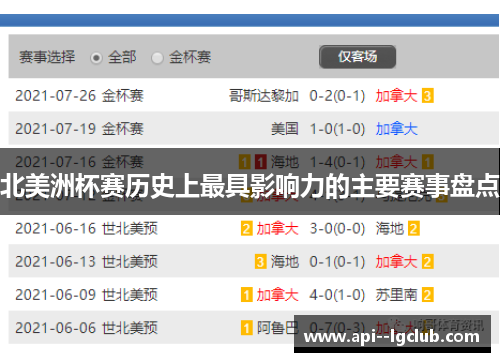This screenshot has height=362, width=500.
Task: Click date 2021-06-16
Action: pos(56,228)
